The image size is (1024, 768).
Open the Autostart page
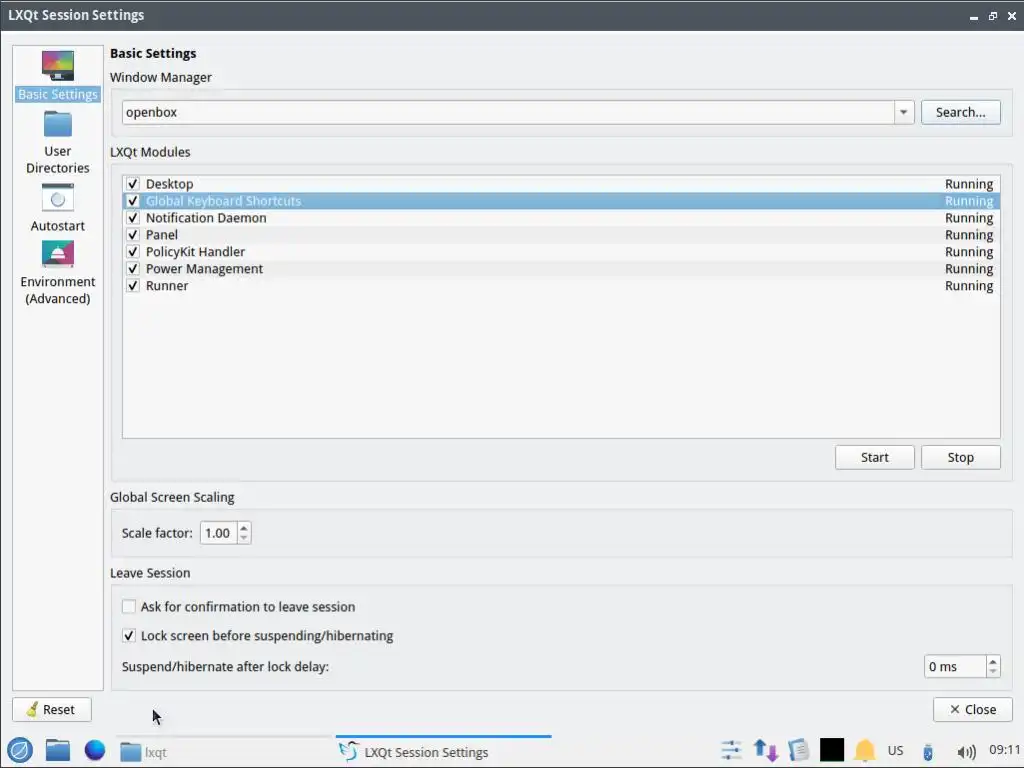[57, 208]
